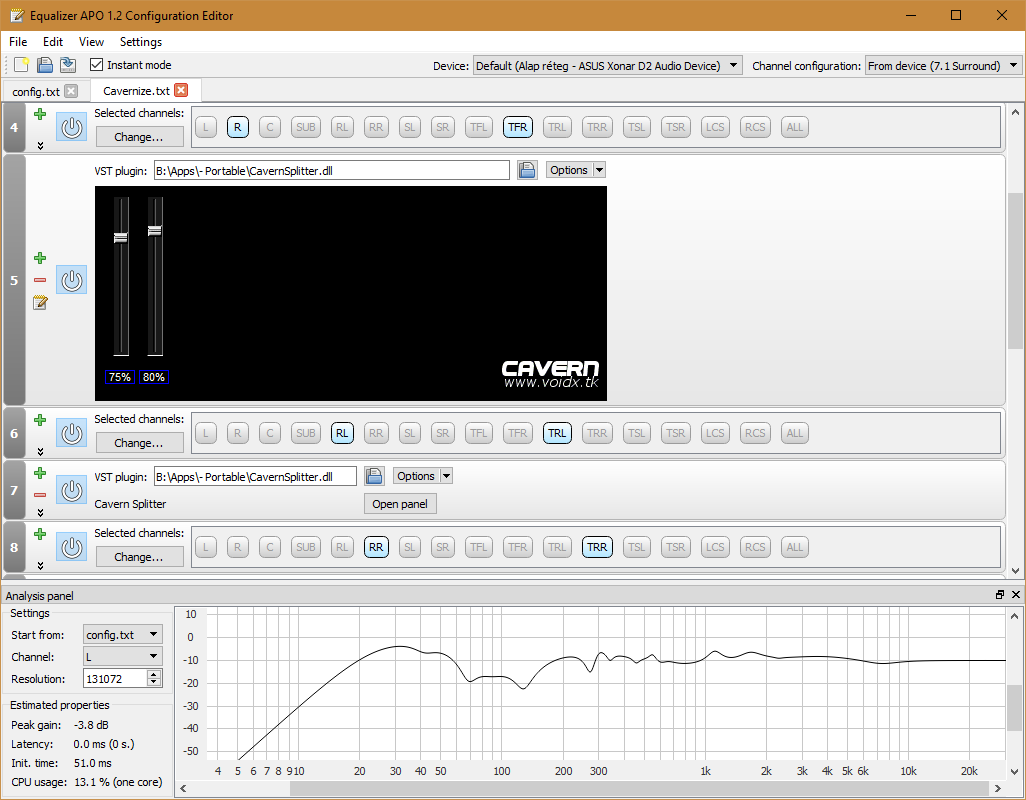
Task: Expand row 4 with the double chevron
Action: pos(40,145)
